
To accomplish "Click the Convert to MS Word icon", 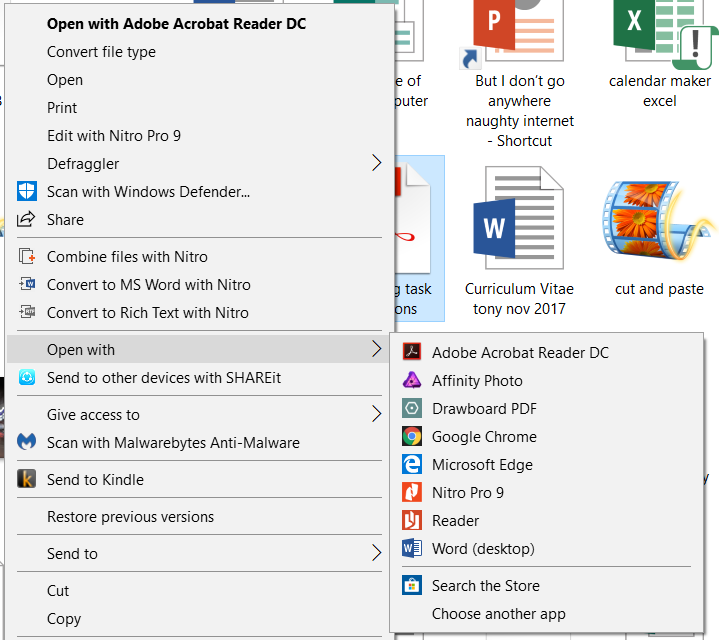I will 27,284.
